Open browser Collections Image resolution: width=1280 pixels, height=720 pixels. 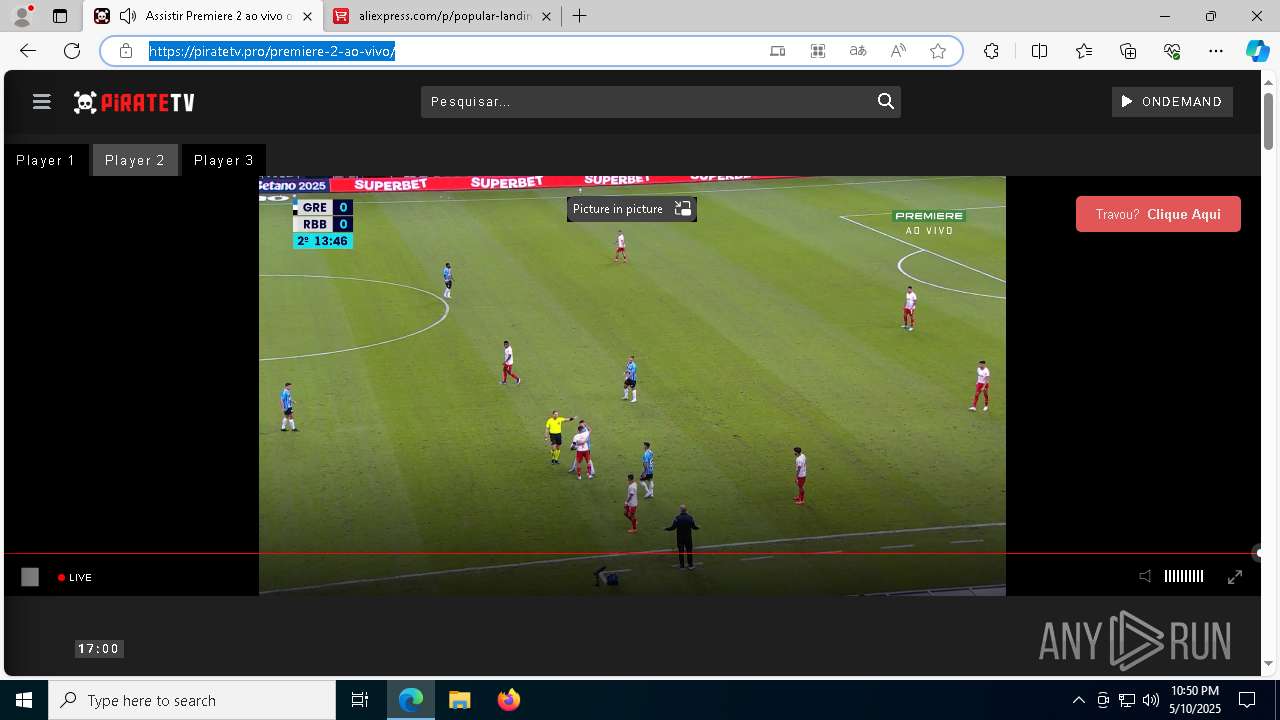pos(1128,51)
